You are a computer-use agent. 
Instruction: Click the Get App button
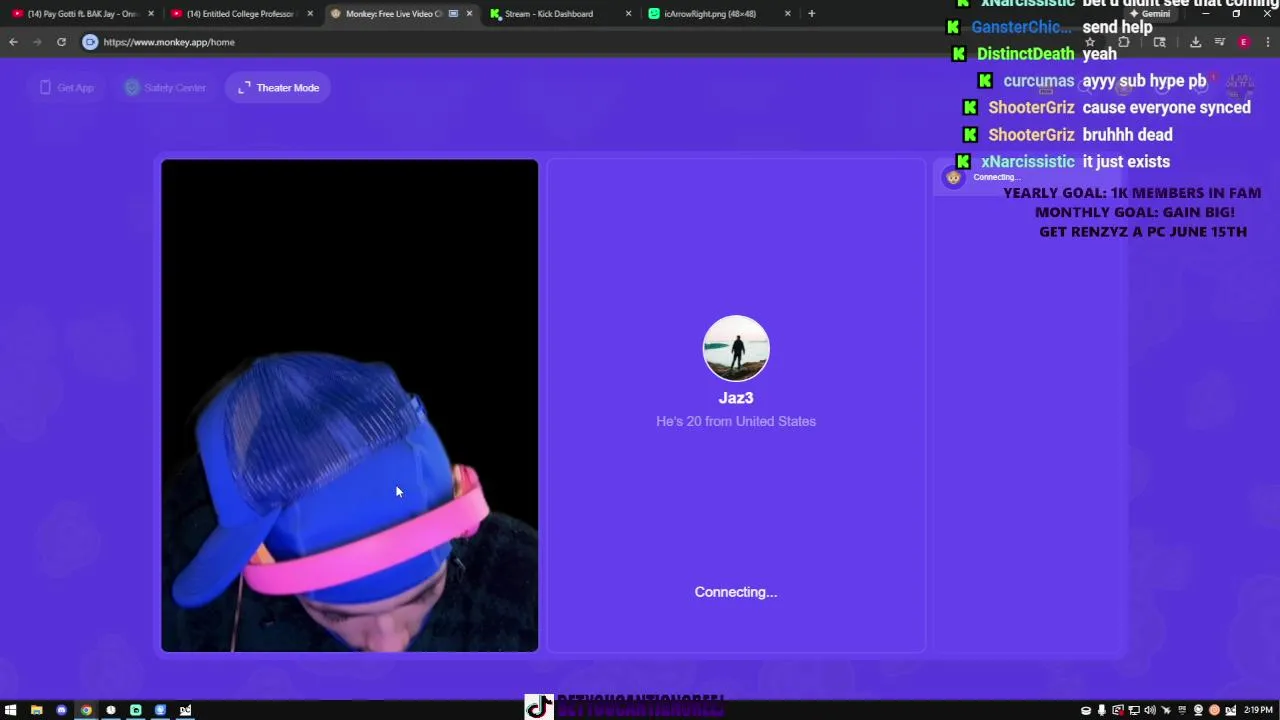pyautogui.click(x=67, y=88)
